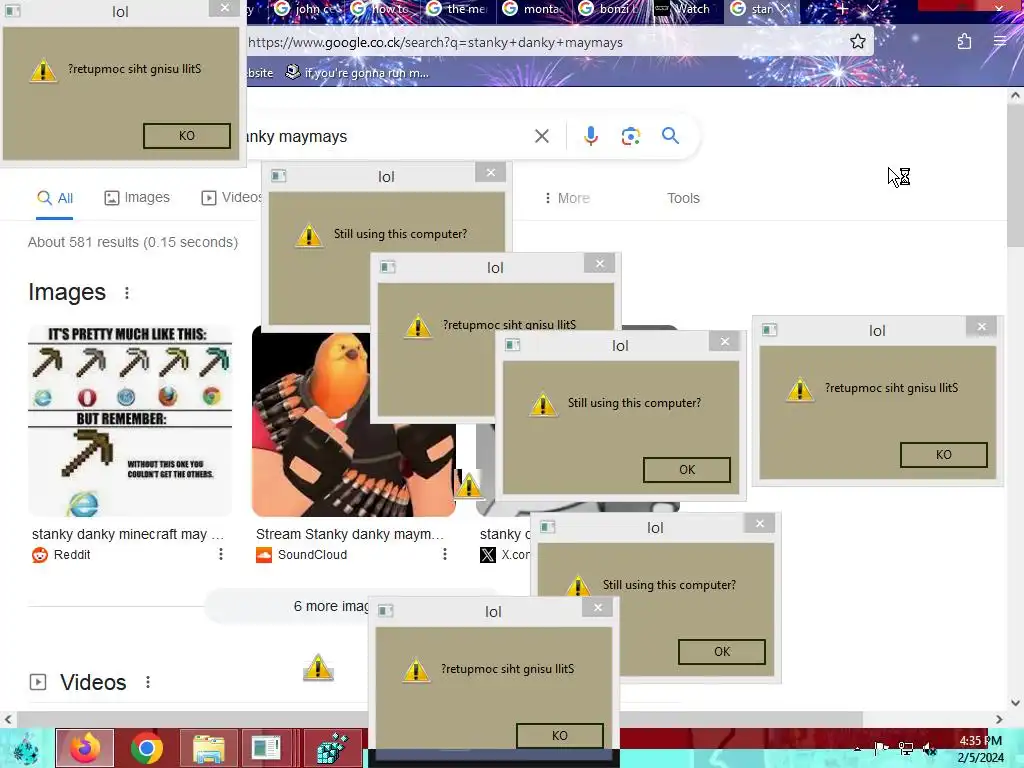The image size is (1024, 768).
Task: Open Firefox from the taskbar
Action: (x=85, y=748)
